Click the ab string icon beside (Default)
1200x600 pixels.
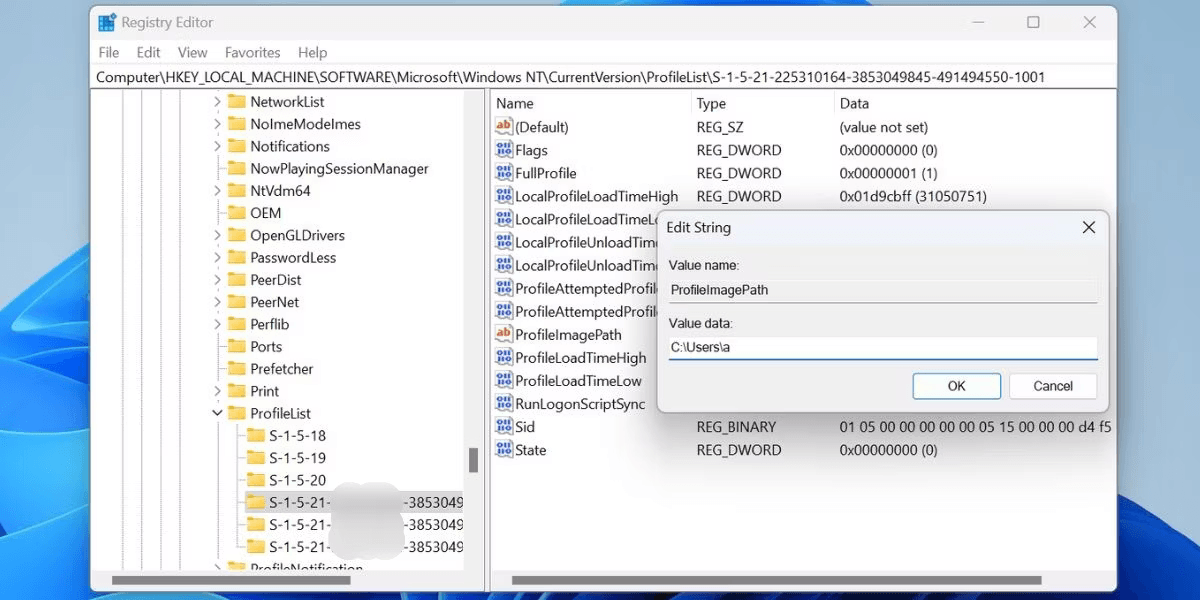click(505, 126)
